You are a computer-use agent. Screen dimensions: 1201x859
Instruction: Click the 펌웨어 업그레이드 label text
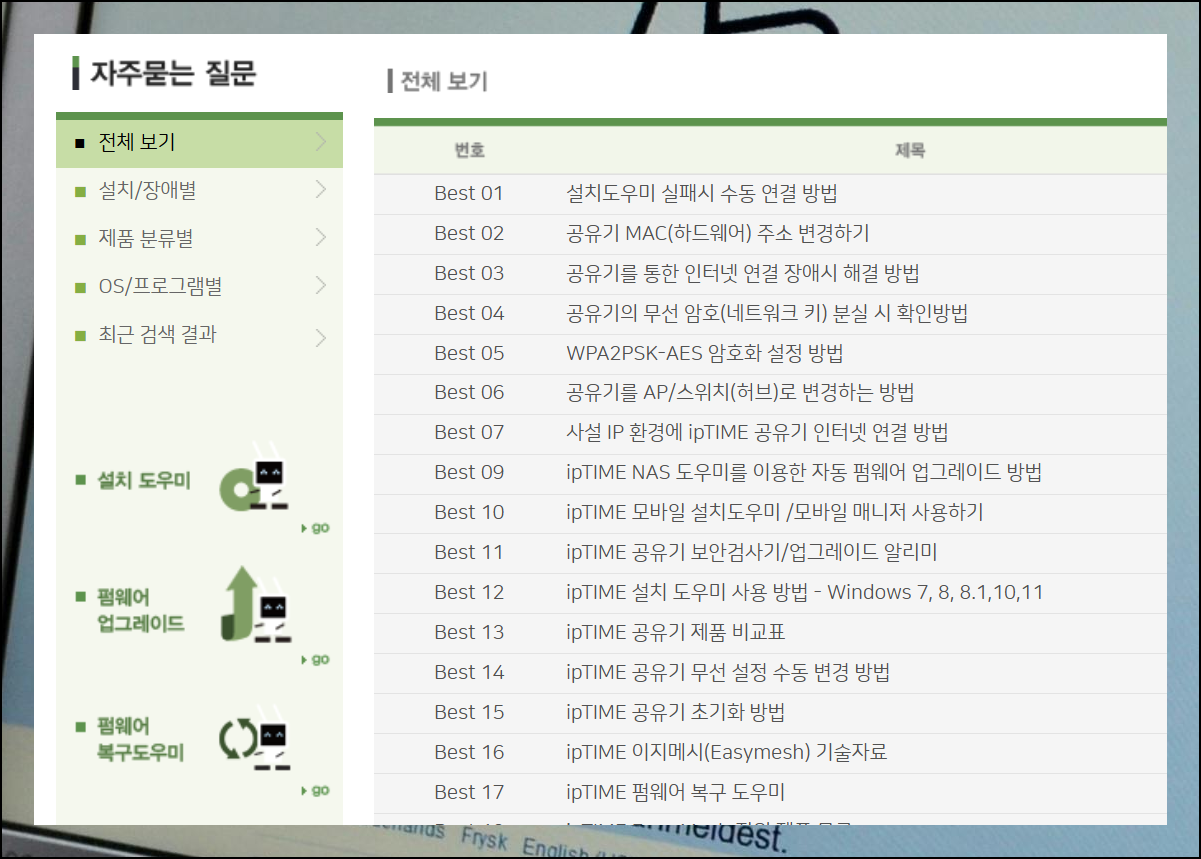[141, 611]
